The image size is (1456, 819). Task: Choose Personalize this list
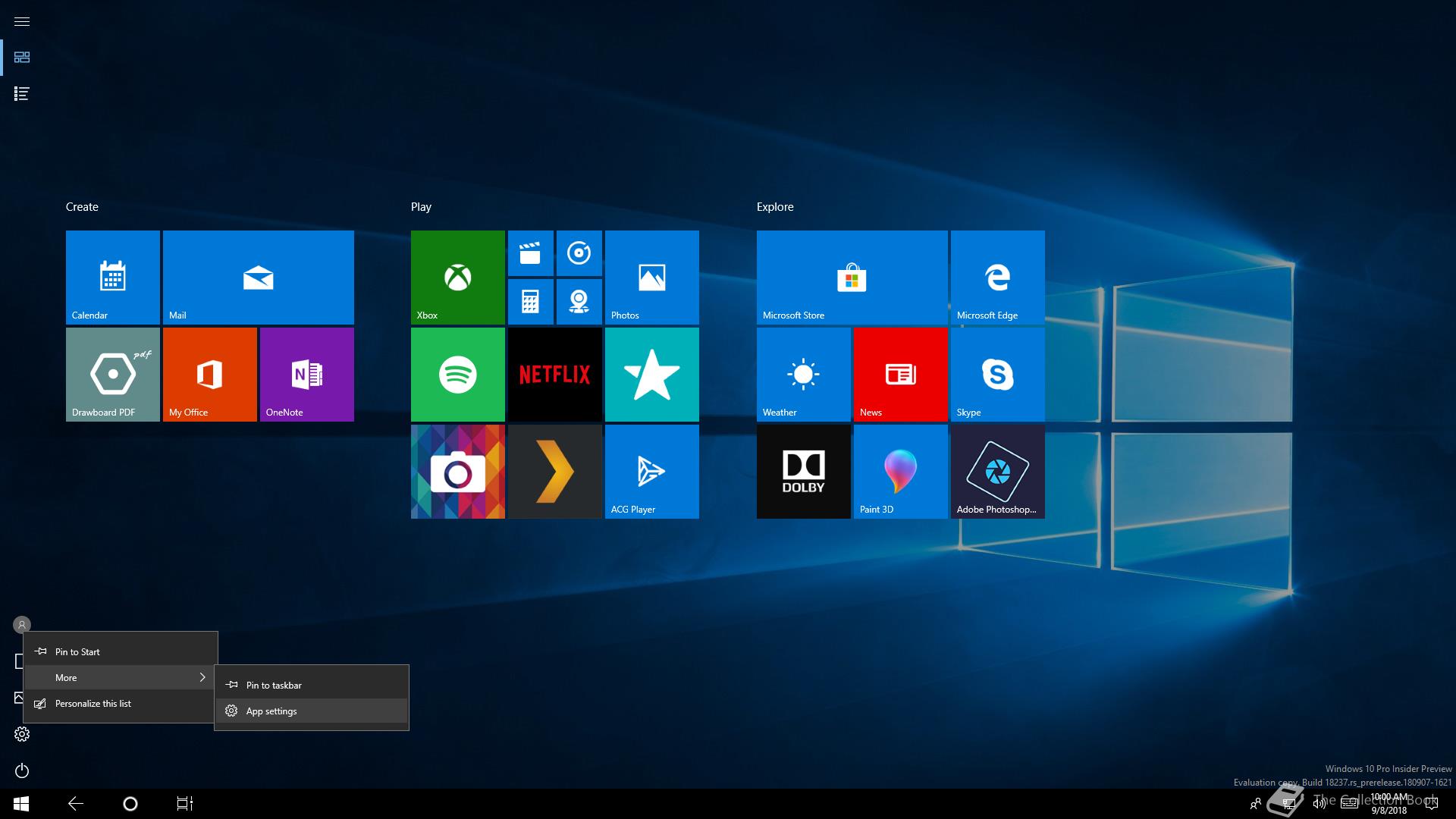click(x=121, y=703)
